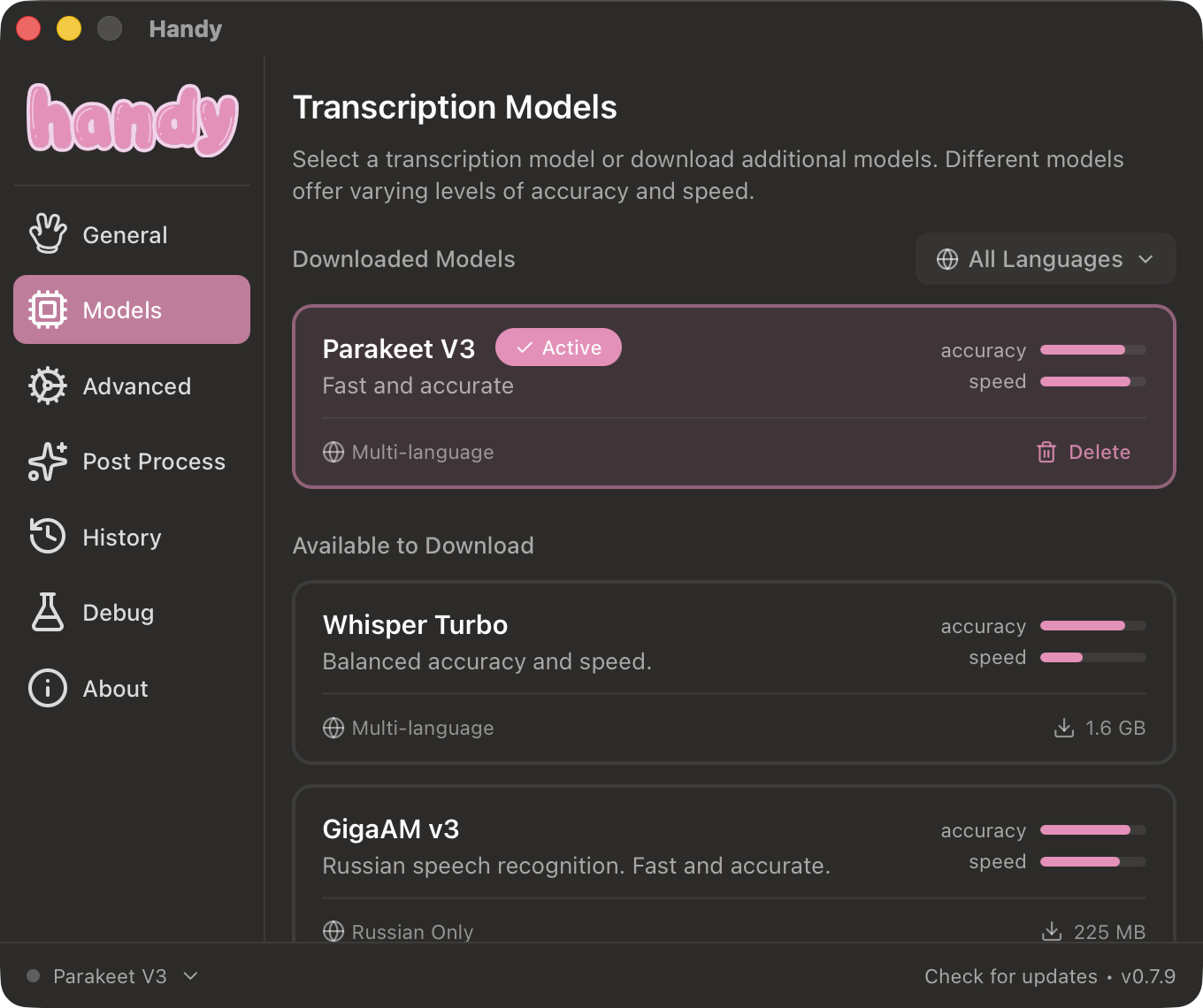Screen dimensions: 1203x1008
Task: Click the globe icon next to Multi-language on Parakeet V3
Action: coord(333,452)
